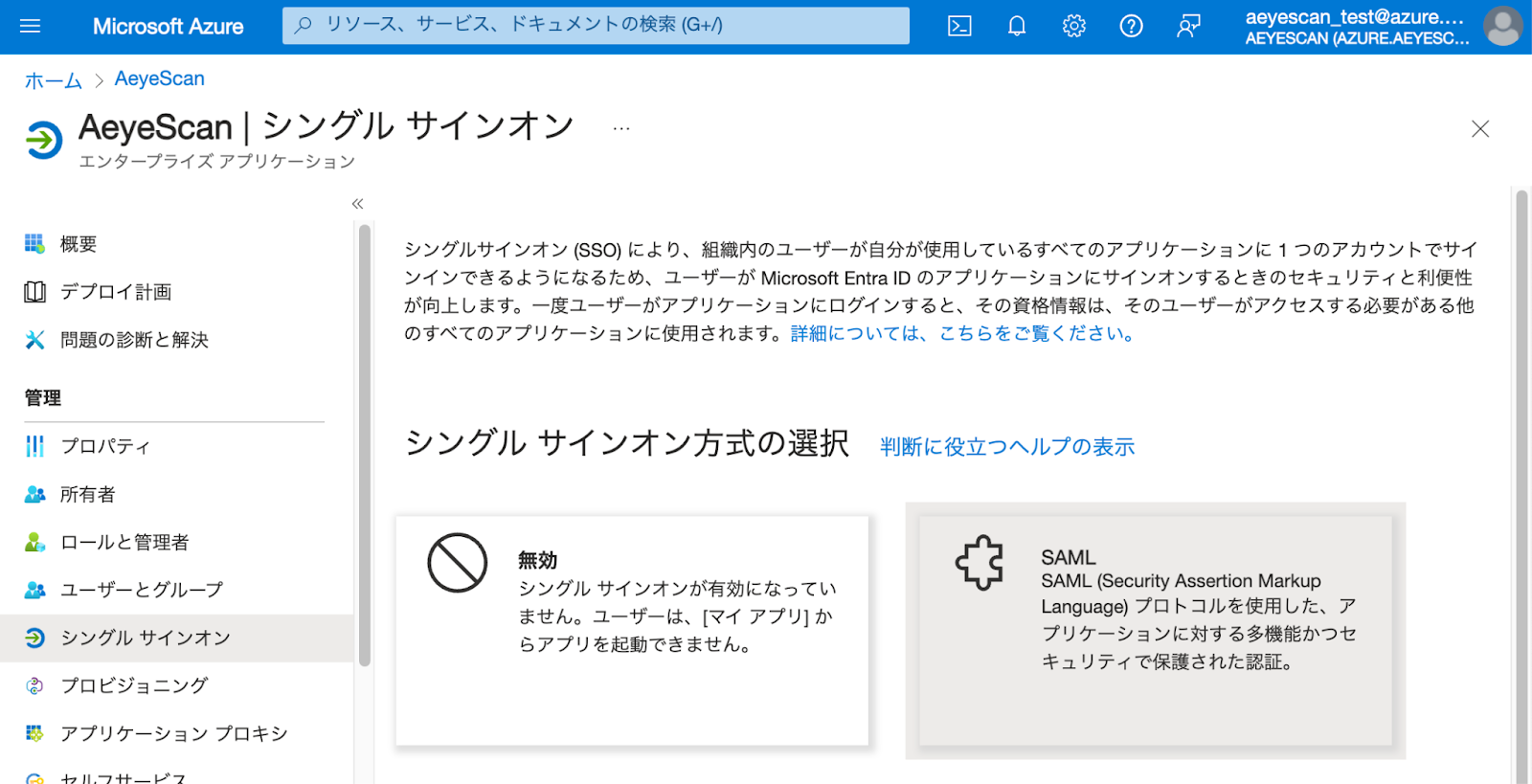
Task: Click the AeyeScan single sign-on header icon
Action: (x=44, y=141)
